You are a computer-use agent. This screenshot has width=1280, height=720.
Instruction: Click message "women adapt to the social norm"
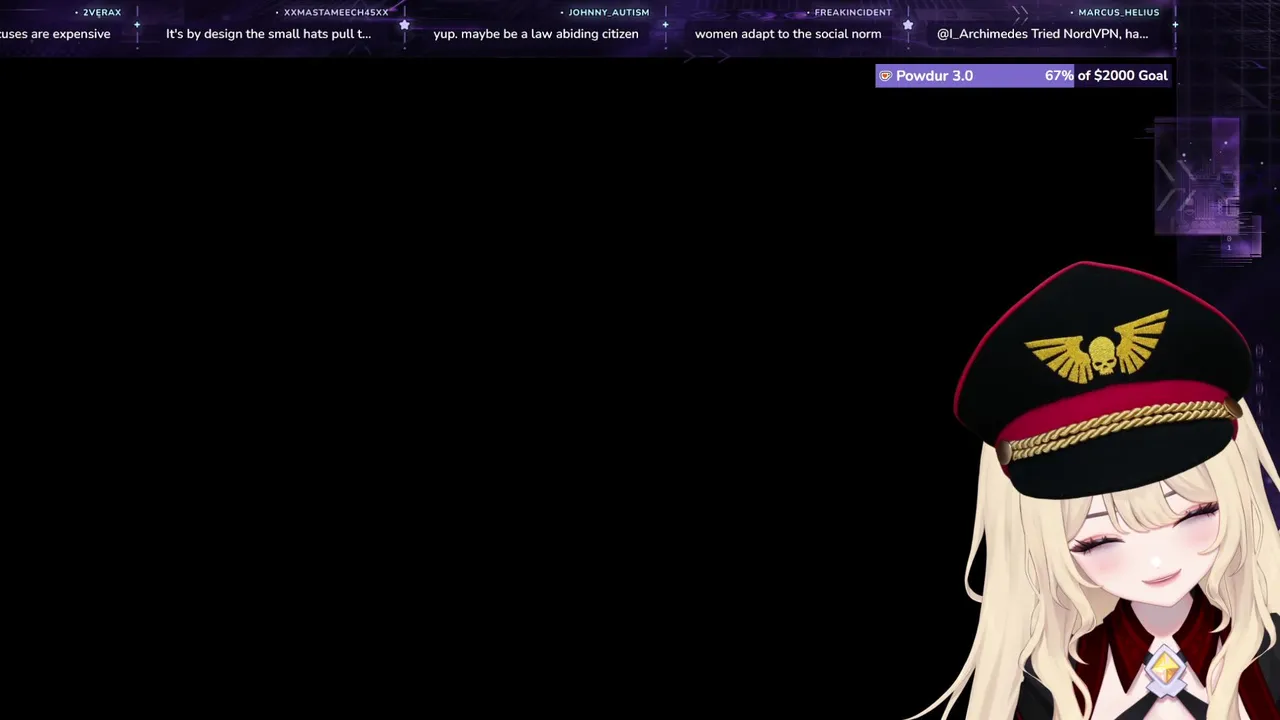click(788, 34)
